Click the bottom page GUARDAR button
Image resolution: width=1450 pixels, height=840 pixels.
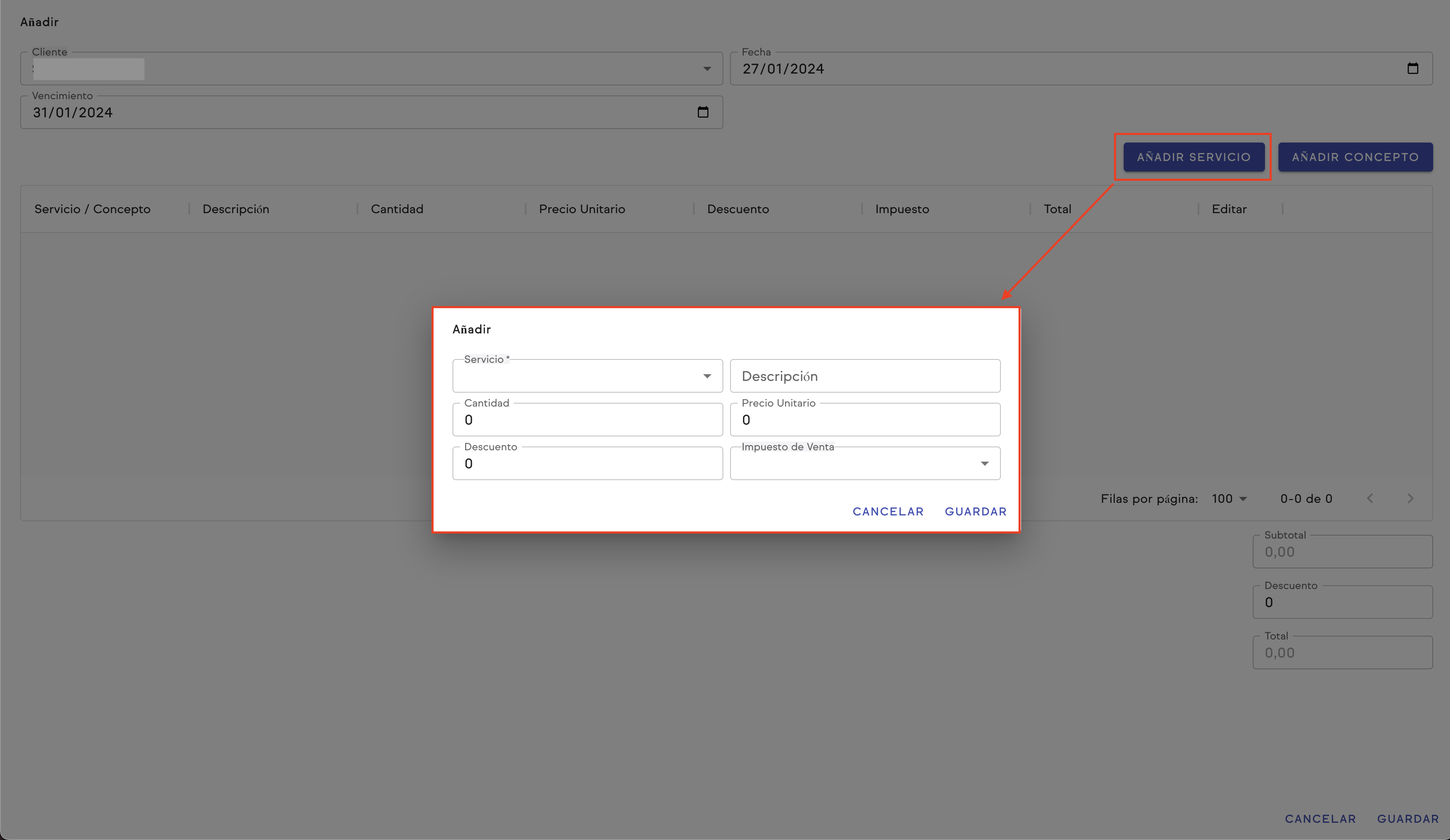[1408, 819]
